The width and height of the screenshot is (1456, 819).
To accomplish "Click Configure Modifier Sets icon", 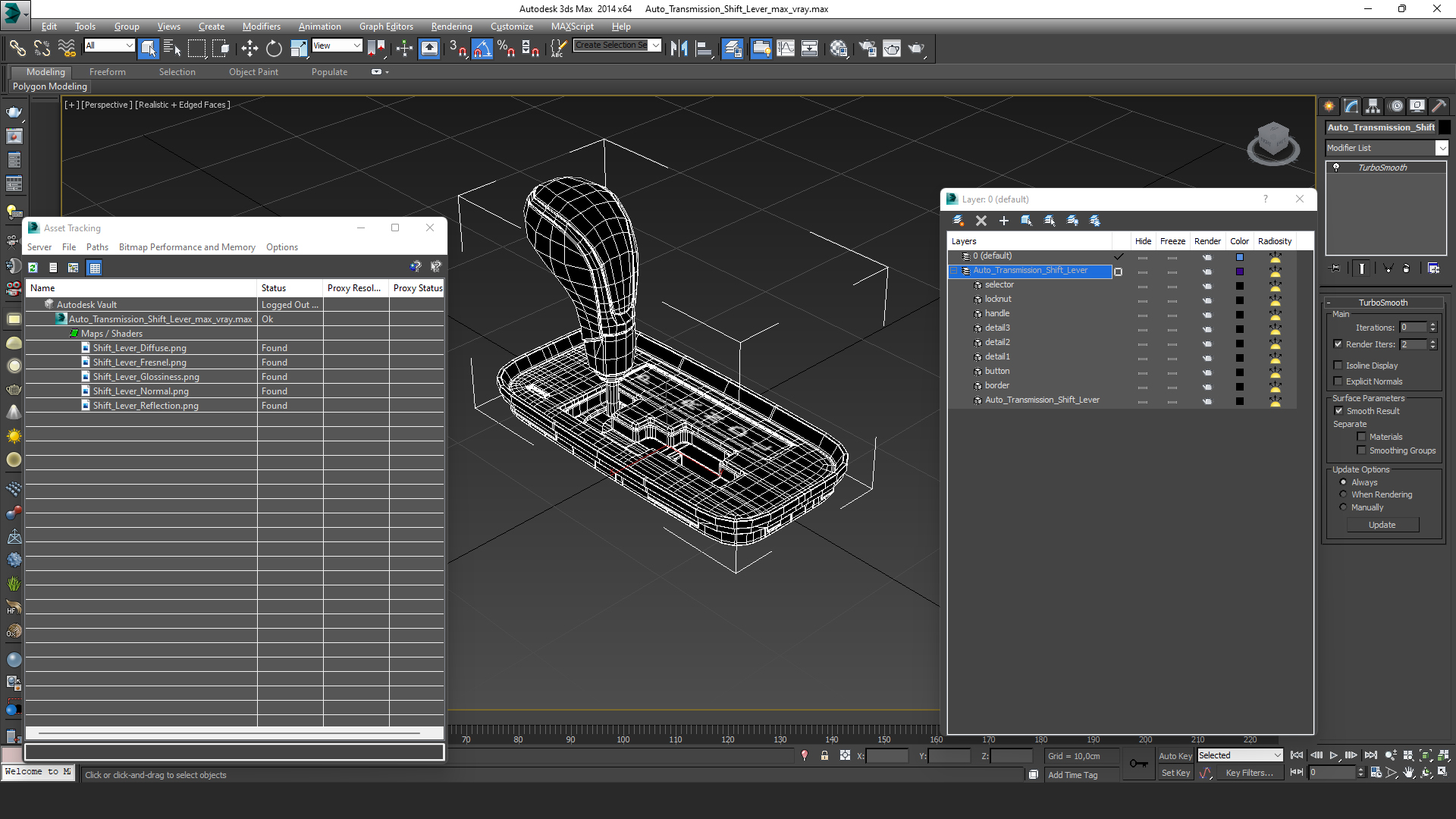I will 1433,268.
